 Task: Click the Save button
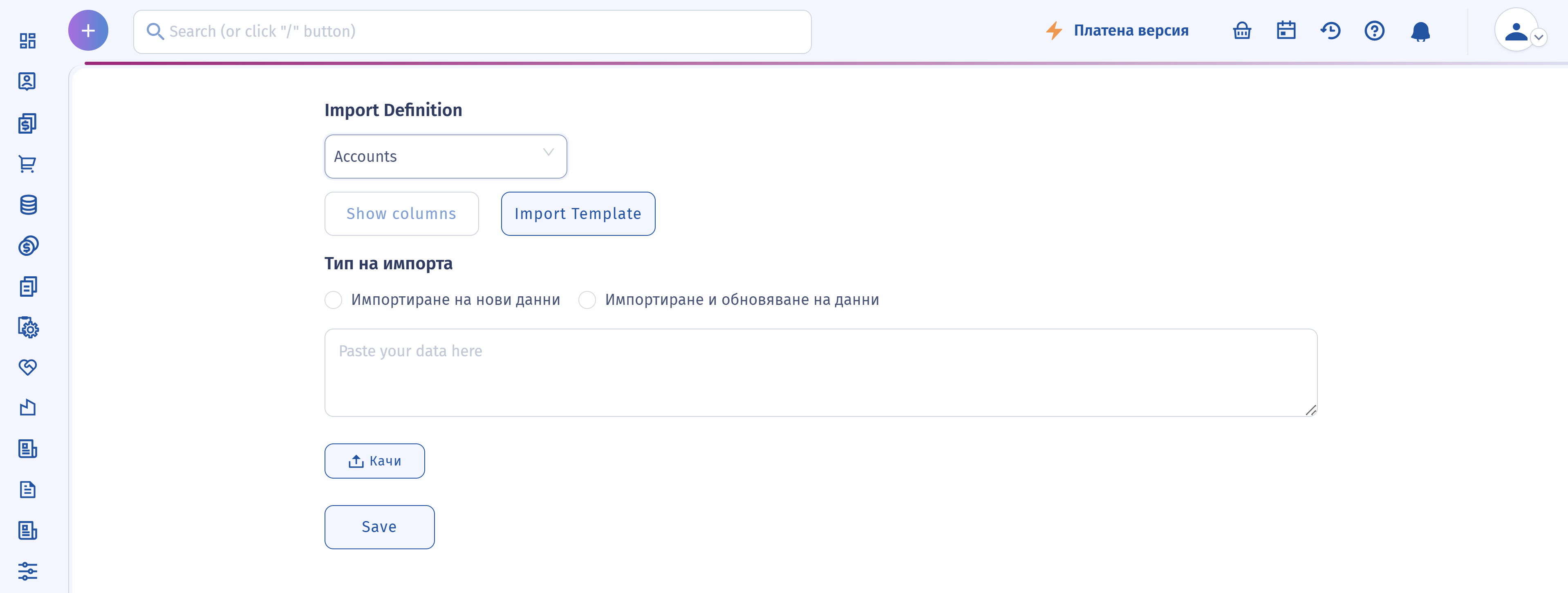tap(380, 527)
